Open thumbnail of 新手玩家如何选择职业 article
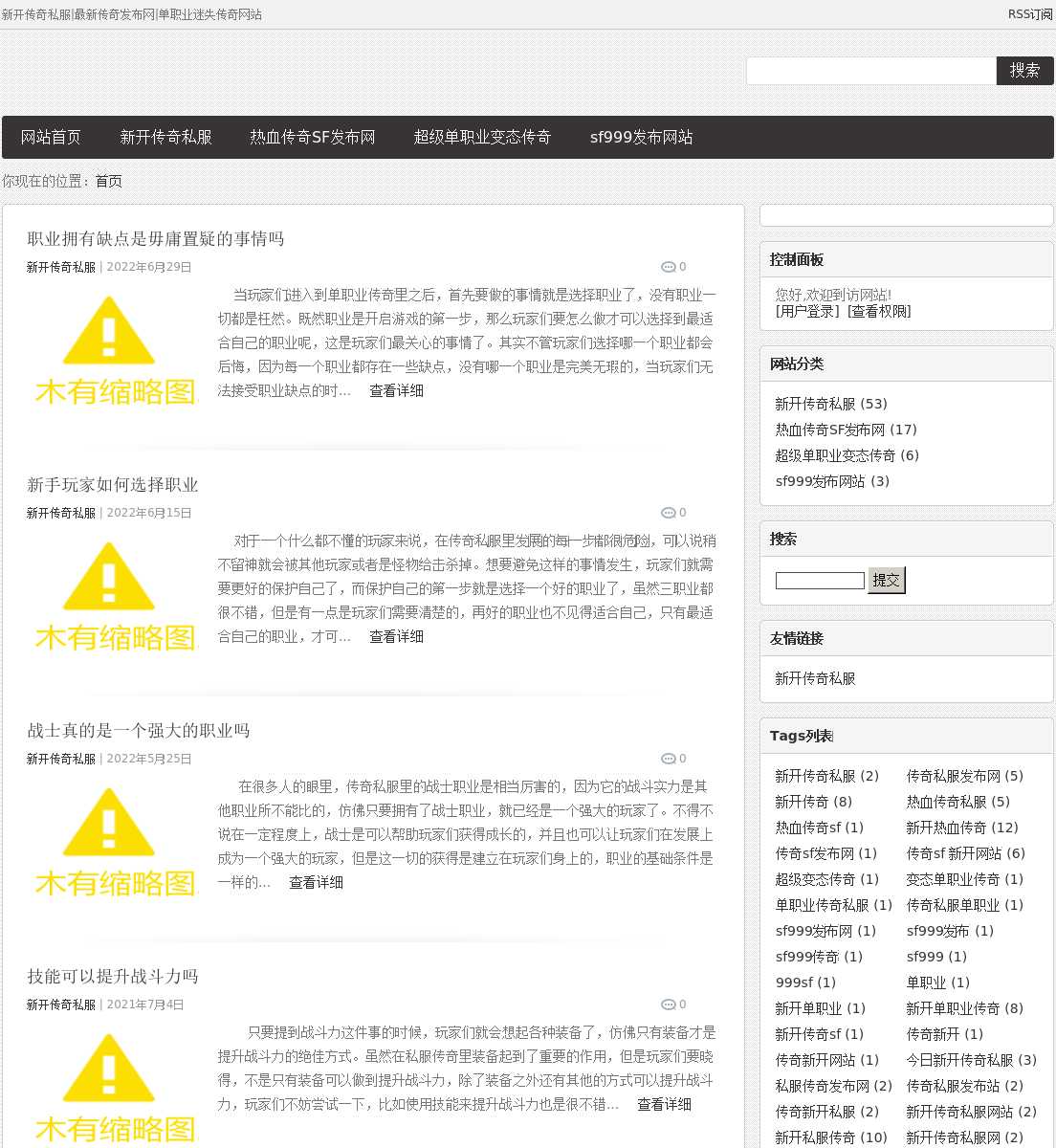1056x1148 pixels. tap(115, 596)
